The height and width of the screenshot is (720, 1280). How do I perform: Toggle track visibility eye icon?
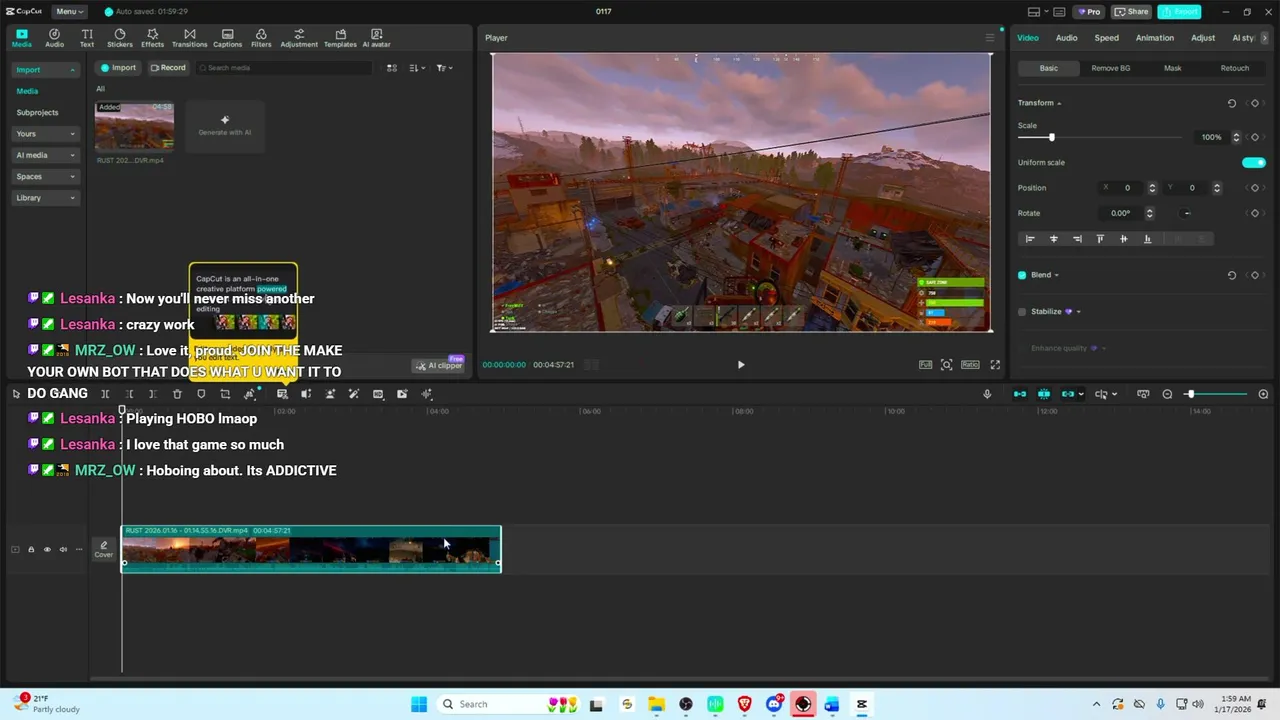(46, 549)
